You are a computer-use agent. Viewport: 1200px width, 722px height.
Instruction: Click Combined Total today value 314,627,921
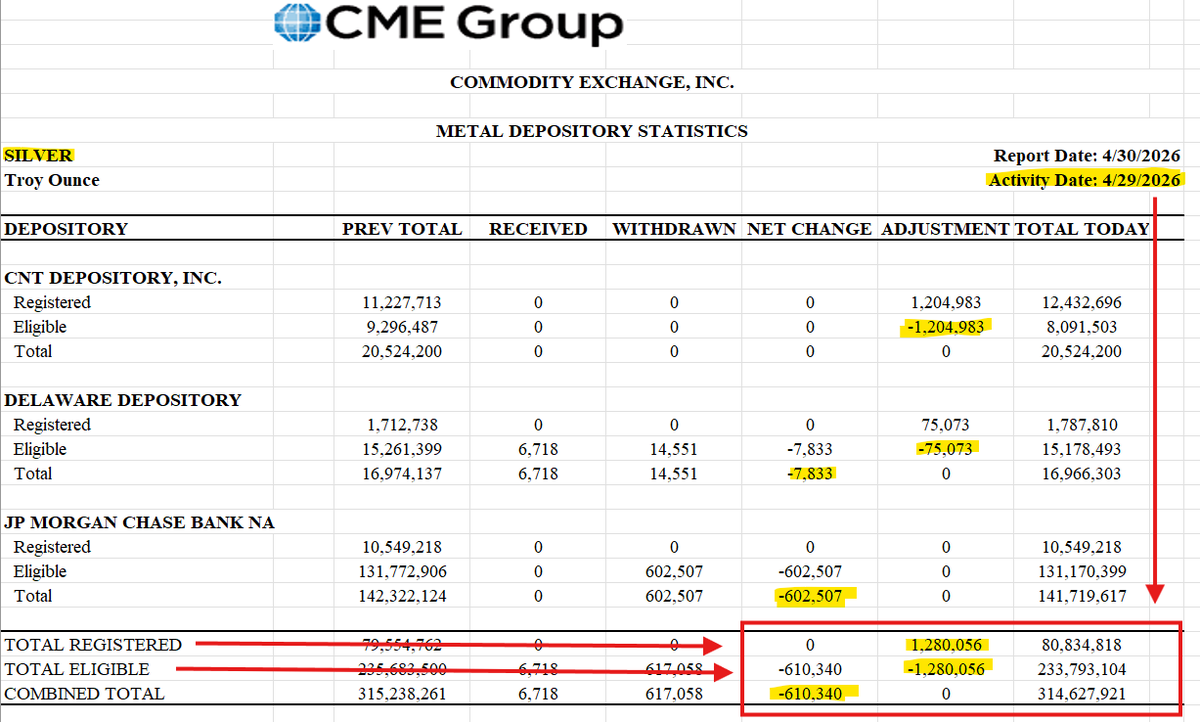(x=1081, y=693)
